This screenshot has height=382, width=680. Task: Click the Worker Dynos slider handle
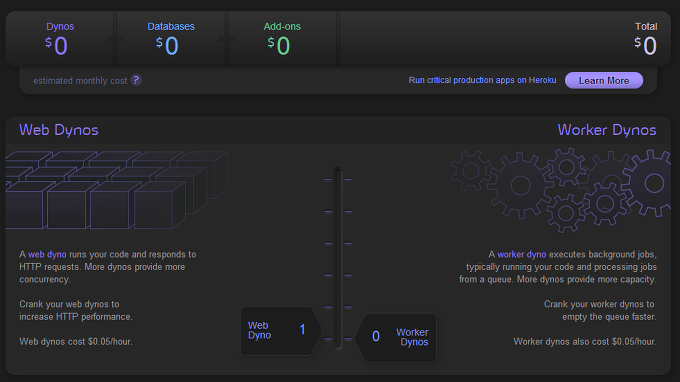[395, 337]
